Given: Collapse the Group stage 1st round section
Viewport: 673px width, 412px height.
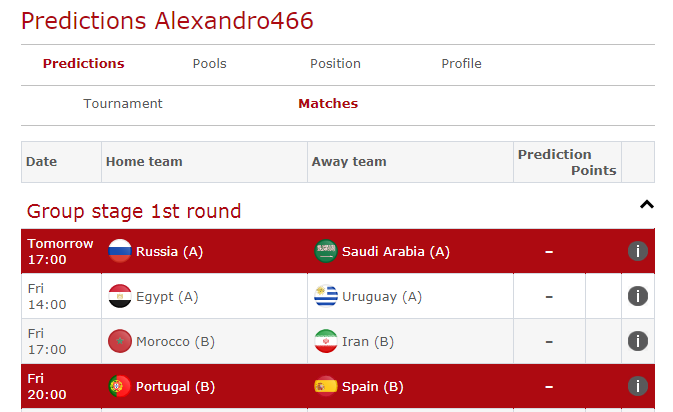Looking at the screenshot, I should pyautogui.click(x=646, y=205).
